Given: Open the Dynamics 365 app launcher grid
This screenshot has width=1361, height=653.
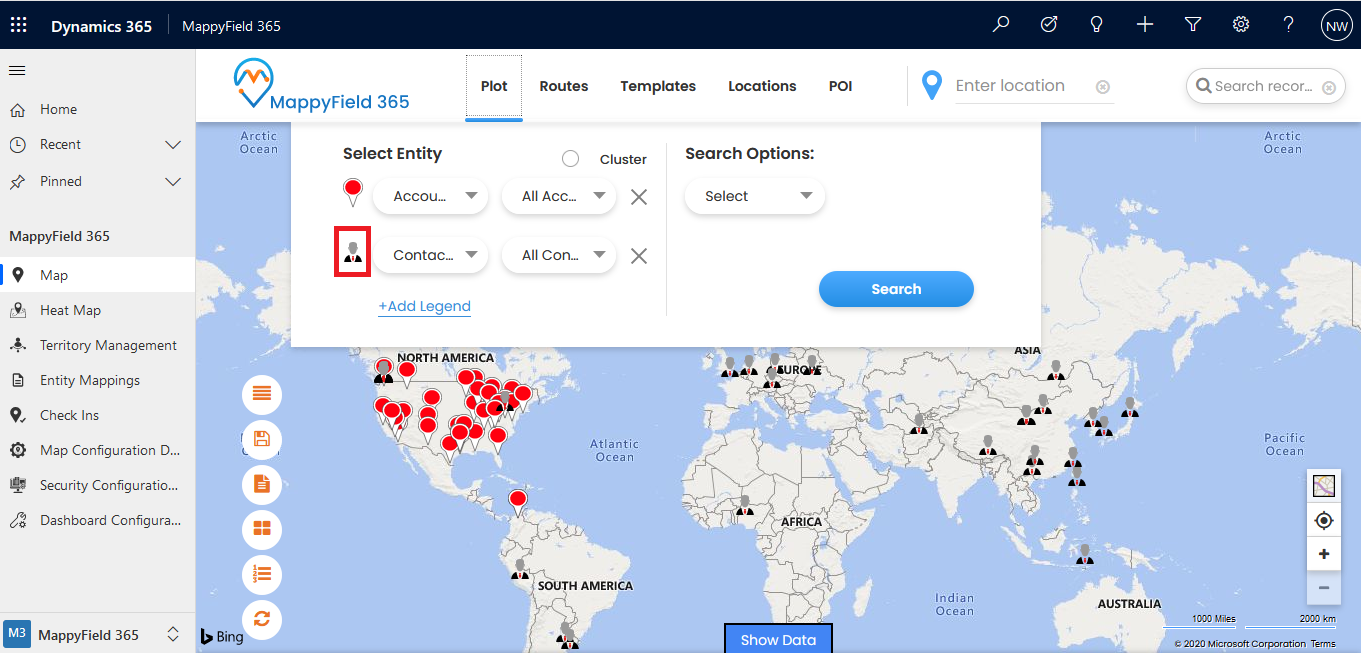Looking at the screenshot, I should (19, 25).
